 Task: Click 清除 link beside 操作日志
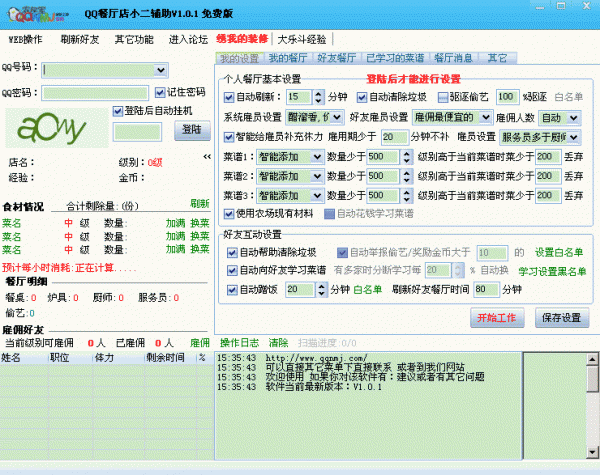pos(278,343)
